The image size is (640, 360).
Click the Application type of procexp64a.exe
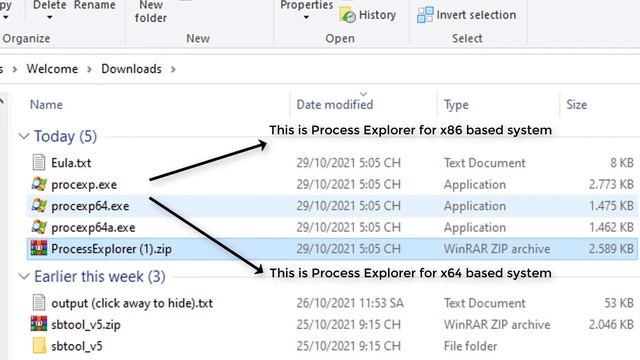coord(475,227)
